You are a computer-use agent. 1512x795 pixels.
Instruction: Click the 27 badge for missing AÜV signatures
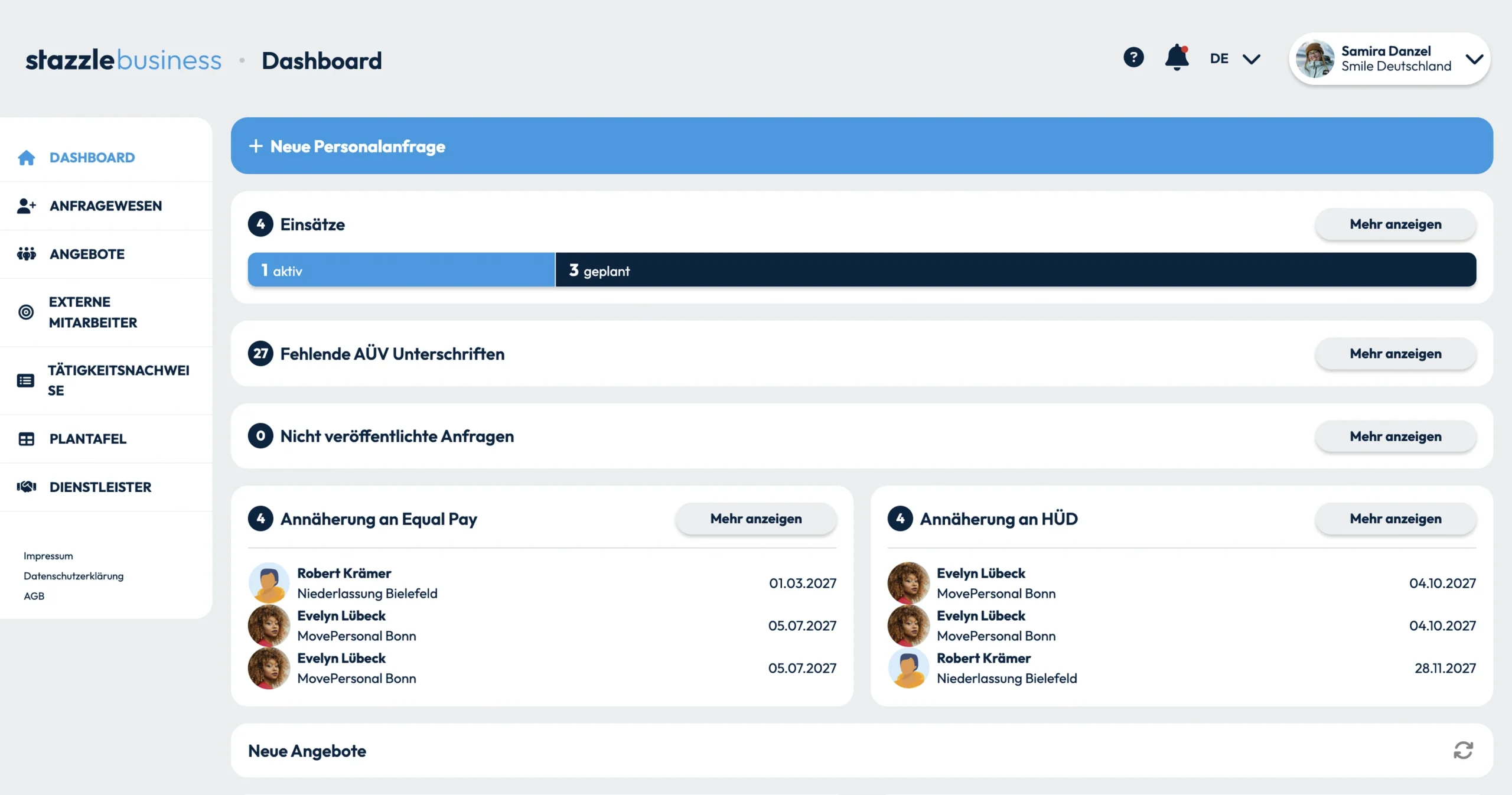[260, 353]
